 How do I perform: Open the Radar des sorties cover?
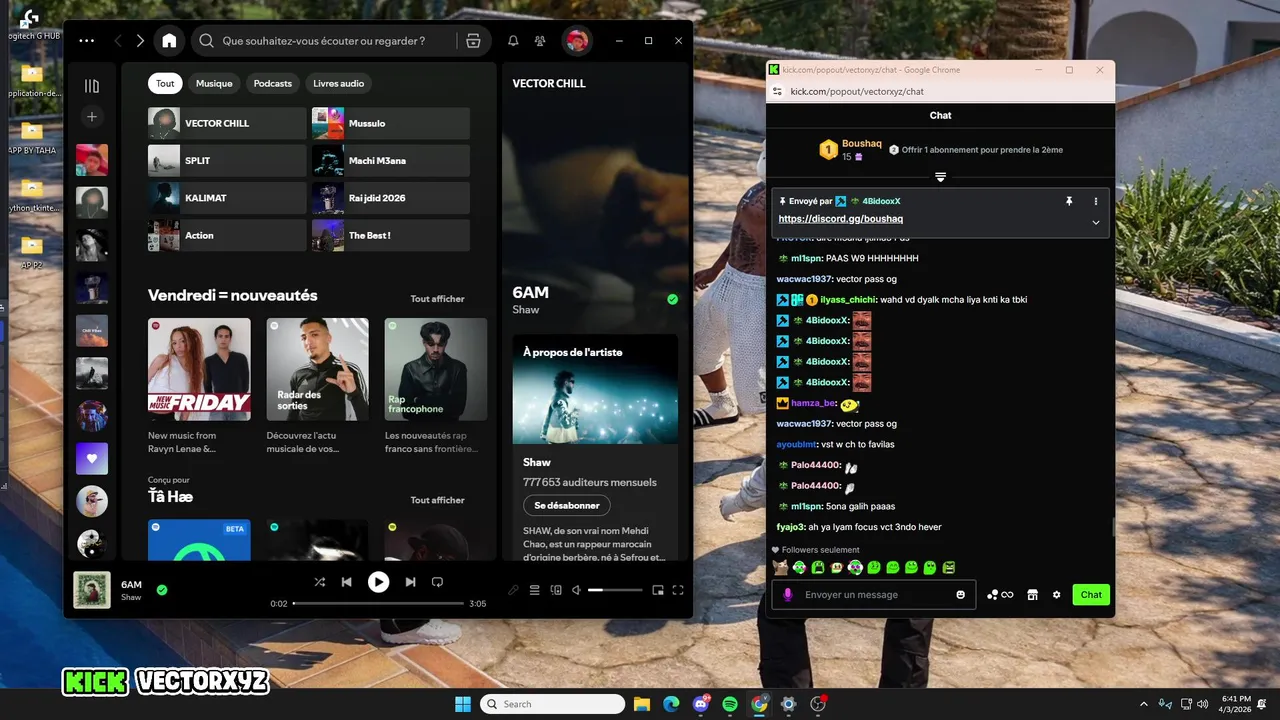click(317, 369)
